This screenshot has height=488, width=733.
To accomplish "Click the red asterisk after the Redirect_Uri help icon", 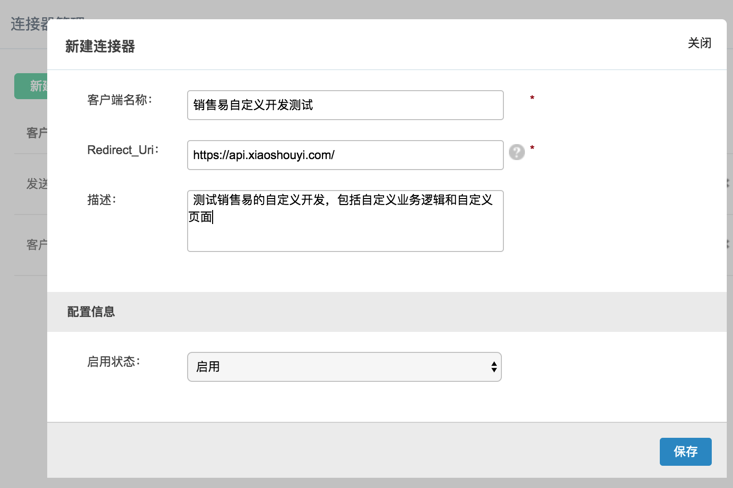I will click(x=532, y=150).
